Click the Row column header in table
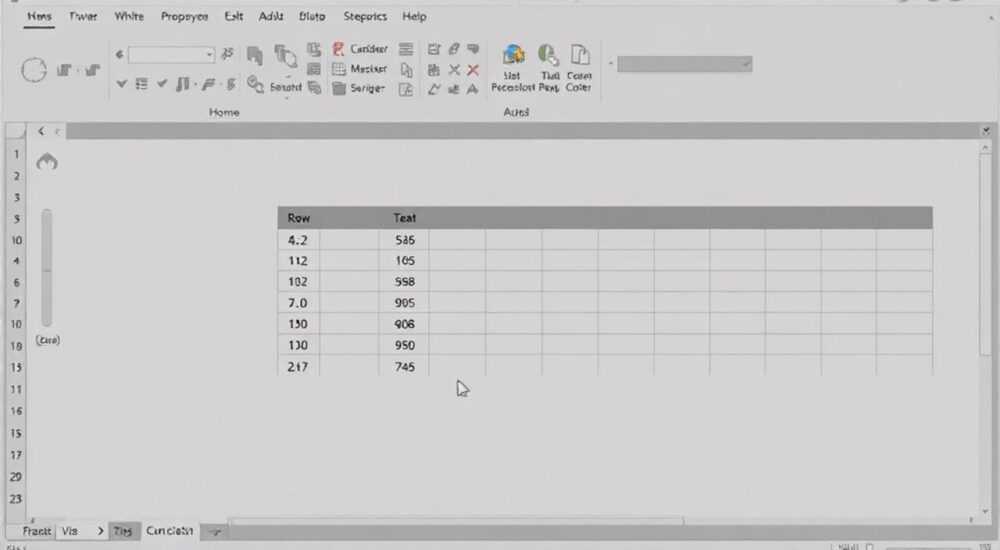Viewport: 1000px width, 550px height. click(x=298, y=218)
